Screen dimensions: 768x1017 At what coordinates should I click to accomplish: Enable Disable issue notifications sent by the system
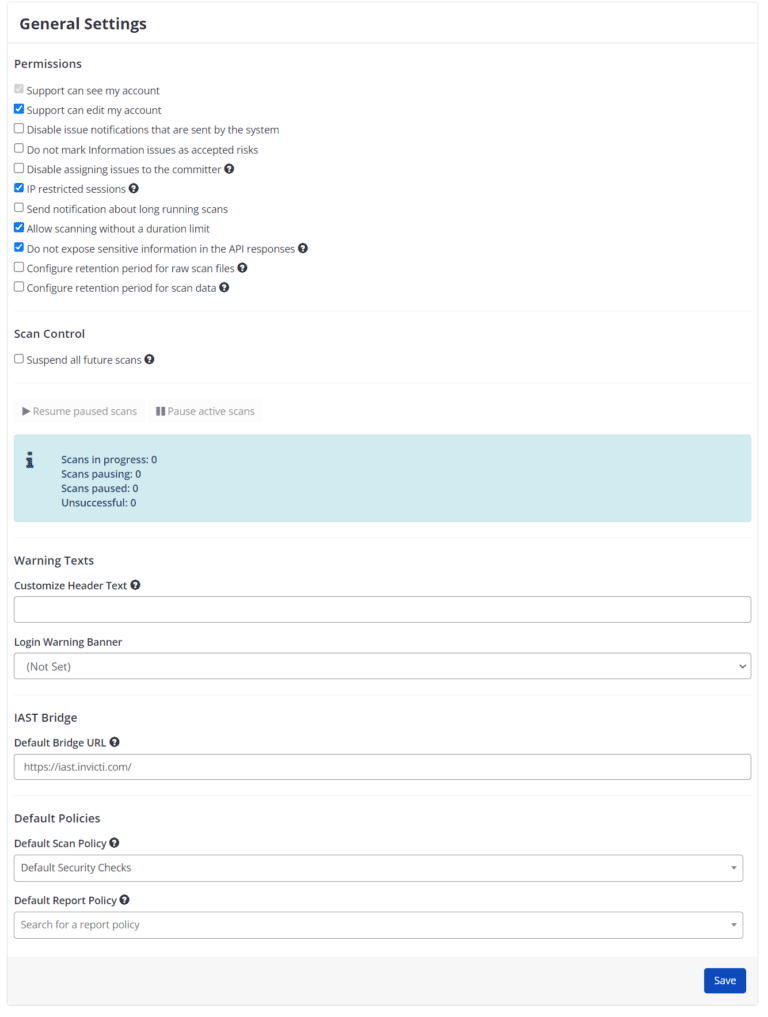click(17, 129)
